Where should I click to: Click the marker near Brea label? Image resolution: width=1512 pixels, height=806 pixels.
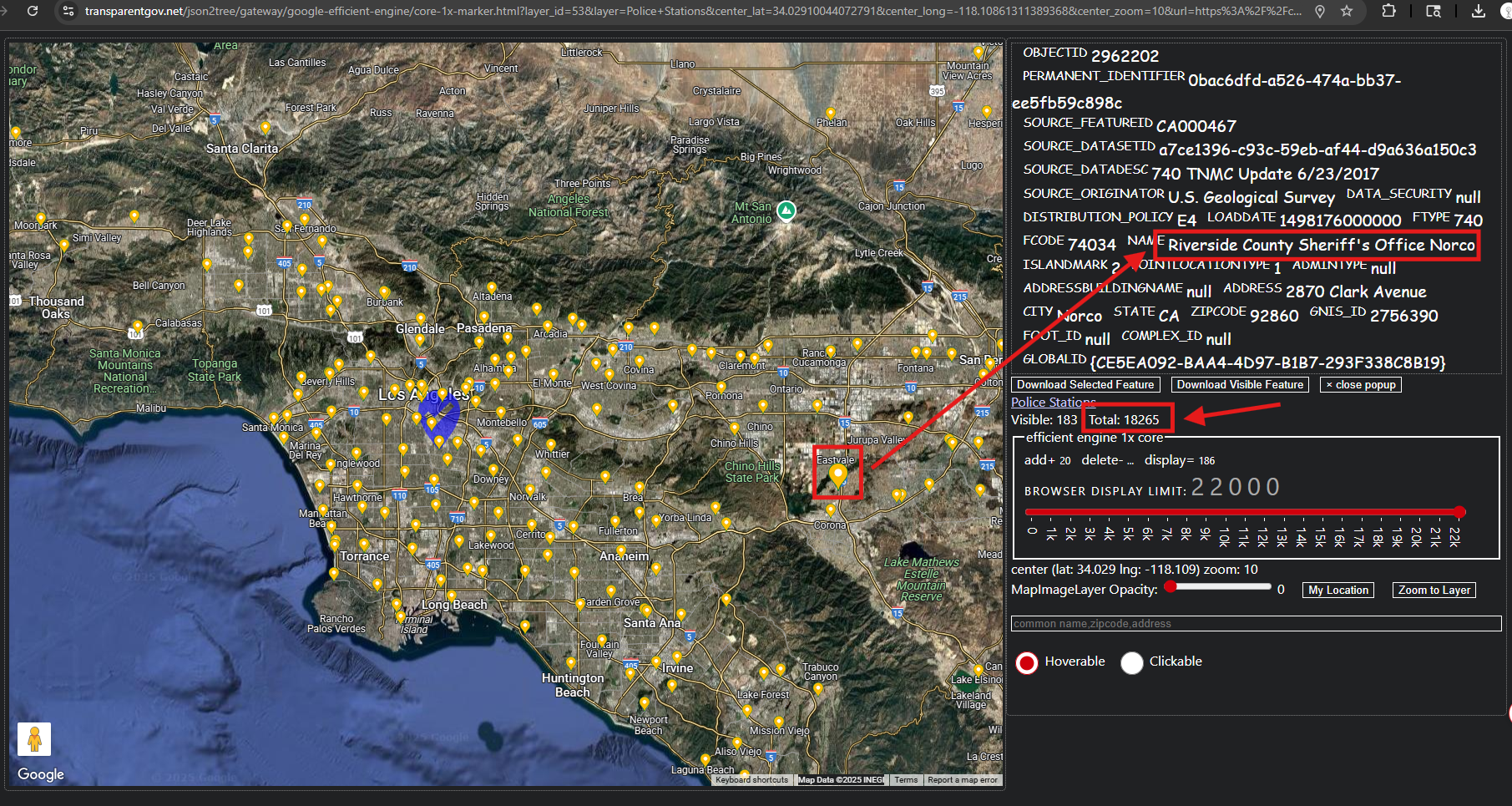(639, 488)
